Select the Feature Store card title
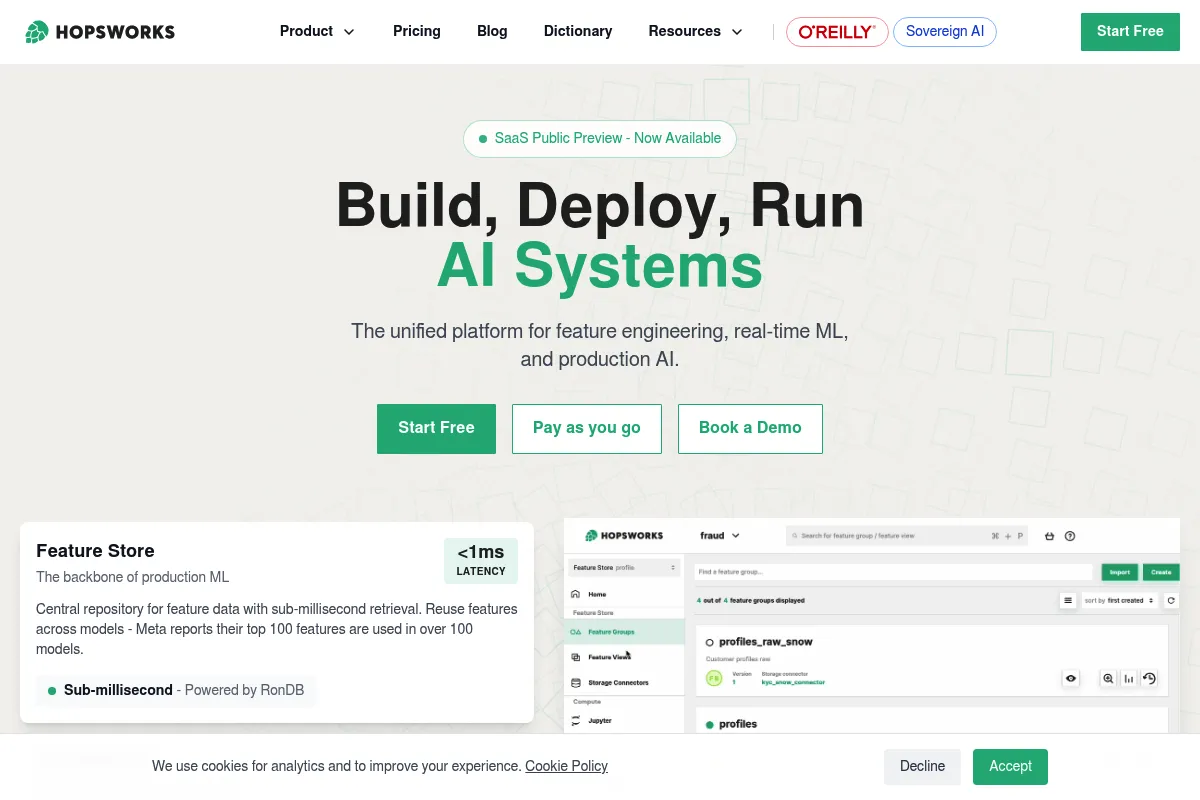The height and width of the screenshot is (800, 1200). (95, 551)
